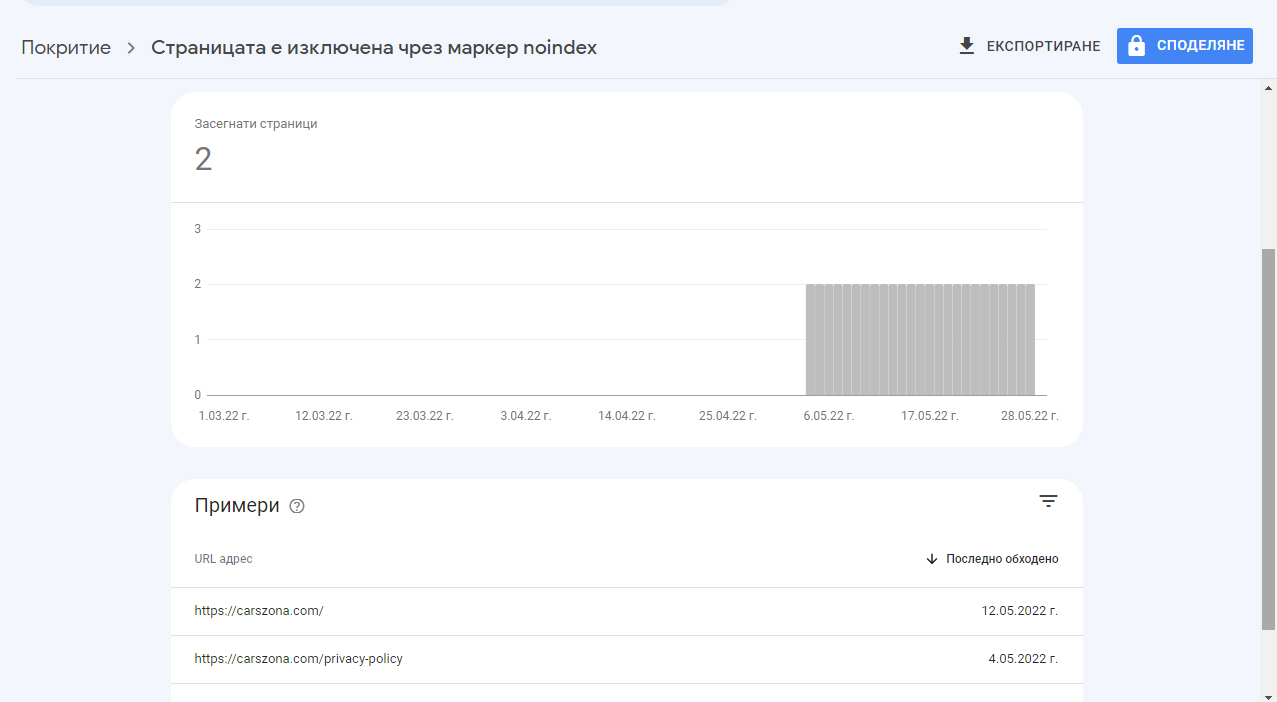Open the filter icon in Примери
Image resolution: width=1277 pixels, height=702 pixels.
pos(1048,501)
